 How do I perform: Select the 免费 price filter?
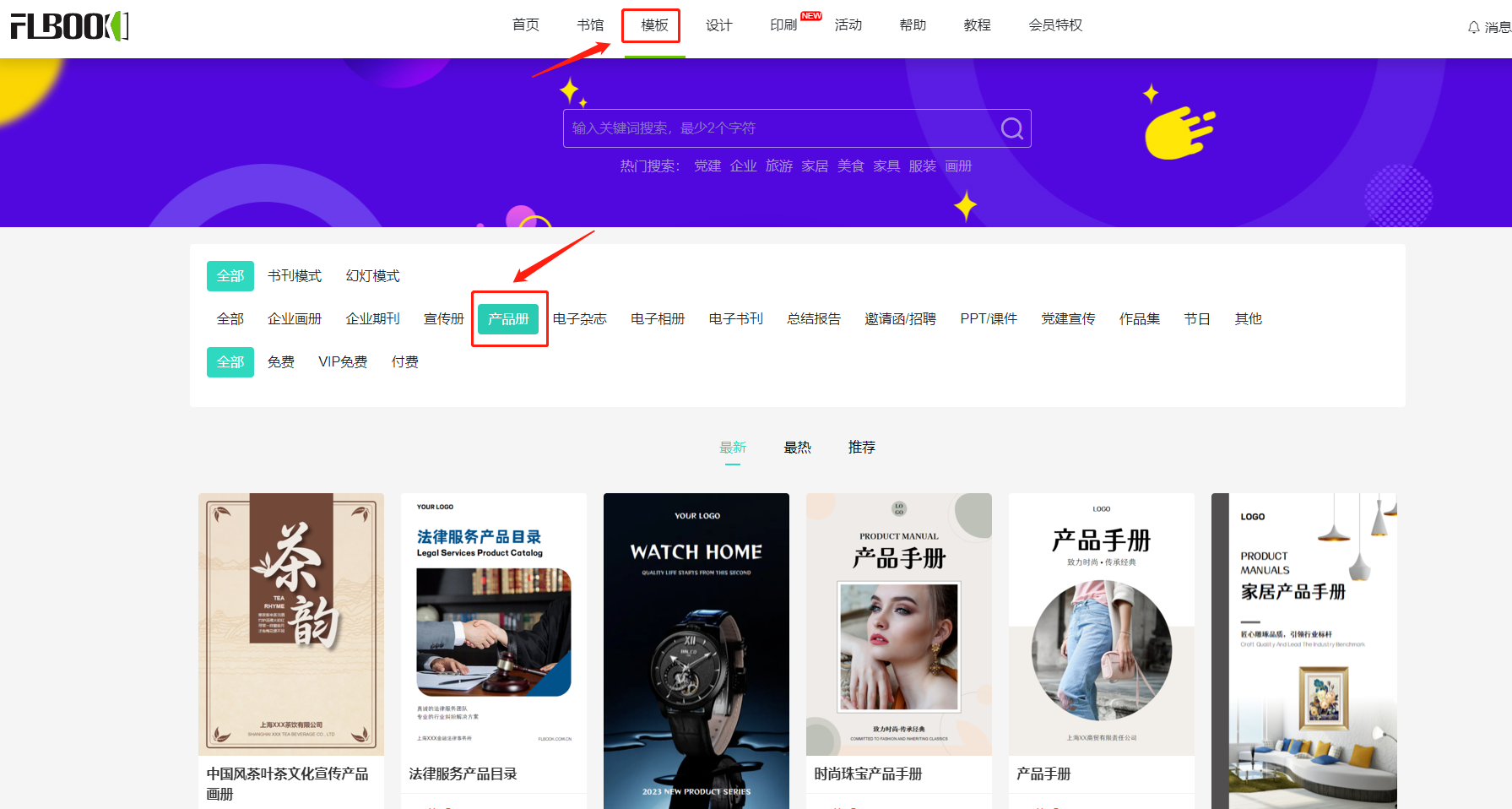click(281, 362)
